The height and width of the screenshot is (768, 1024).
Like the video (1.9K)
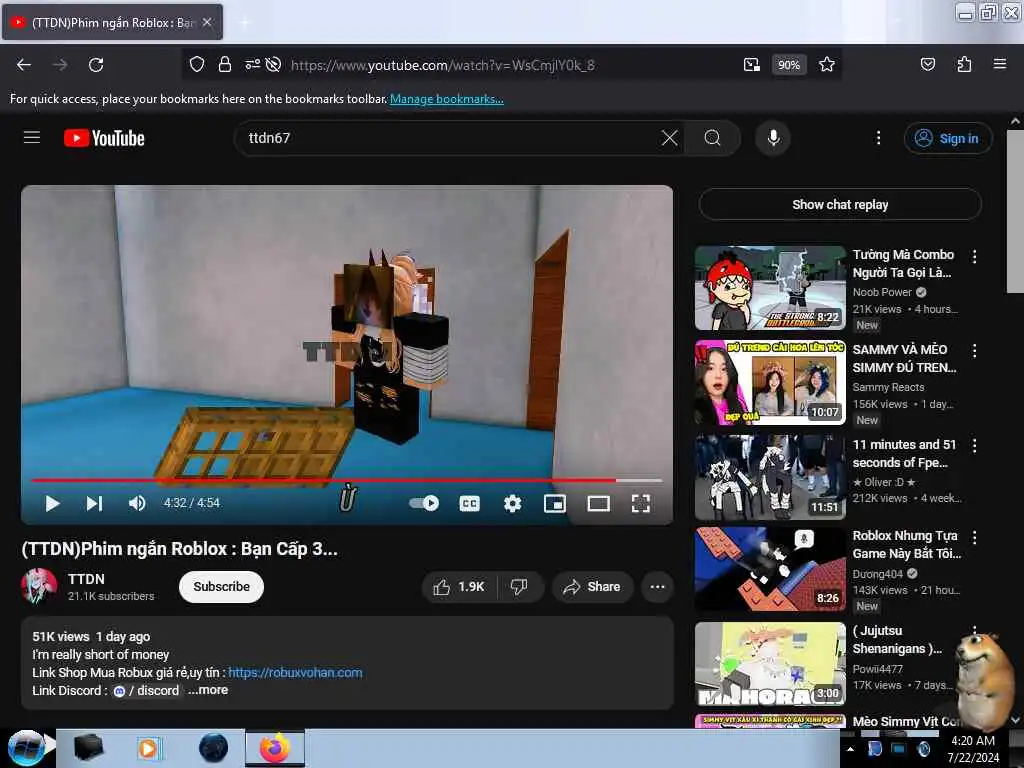(460, 586)
